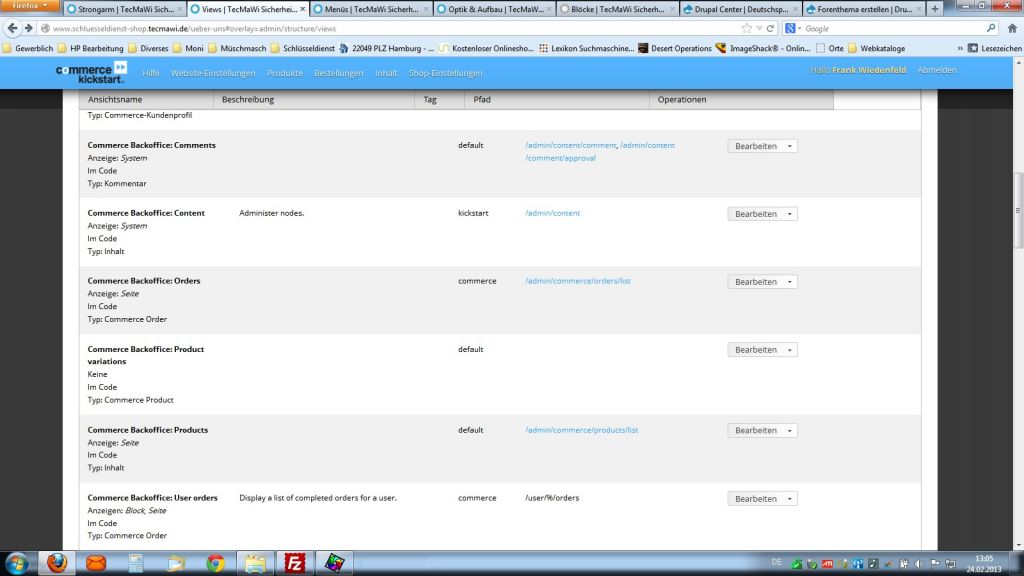Sort views by the Ansichtsname column header
This screenshot has height=576, width=1024.
click(x=115, y=100)
